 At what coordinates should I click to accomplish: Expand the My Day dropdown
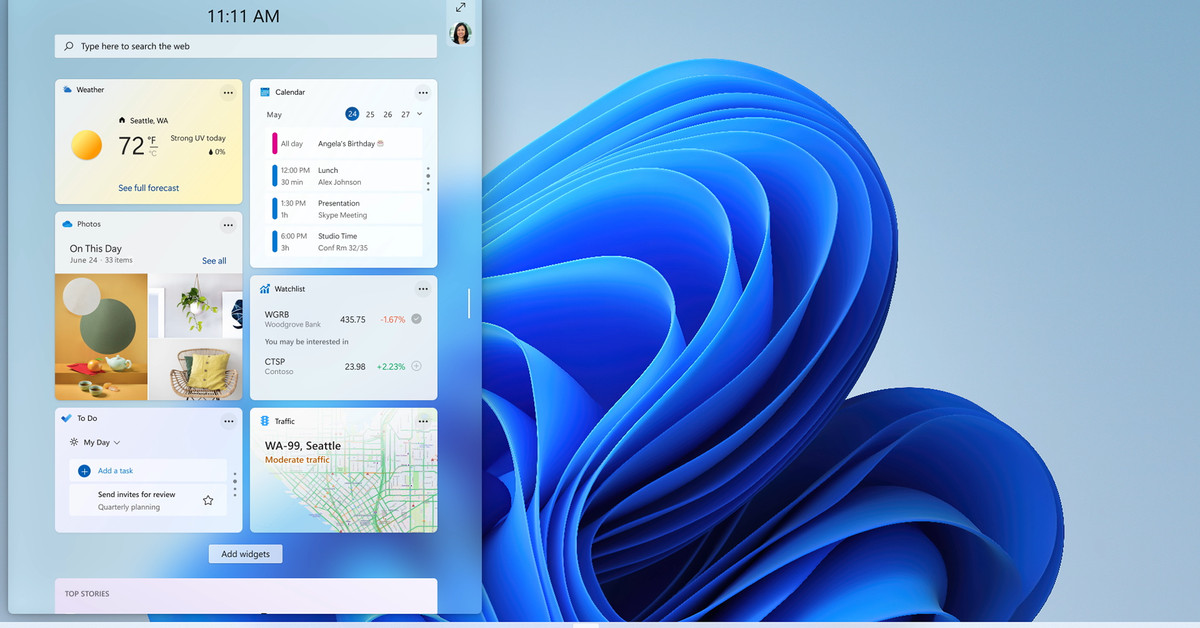pyautogui.click(x=117, y=442)
